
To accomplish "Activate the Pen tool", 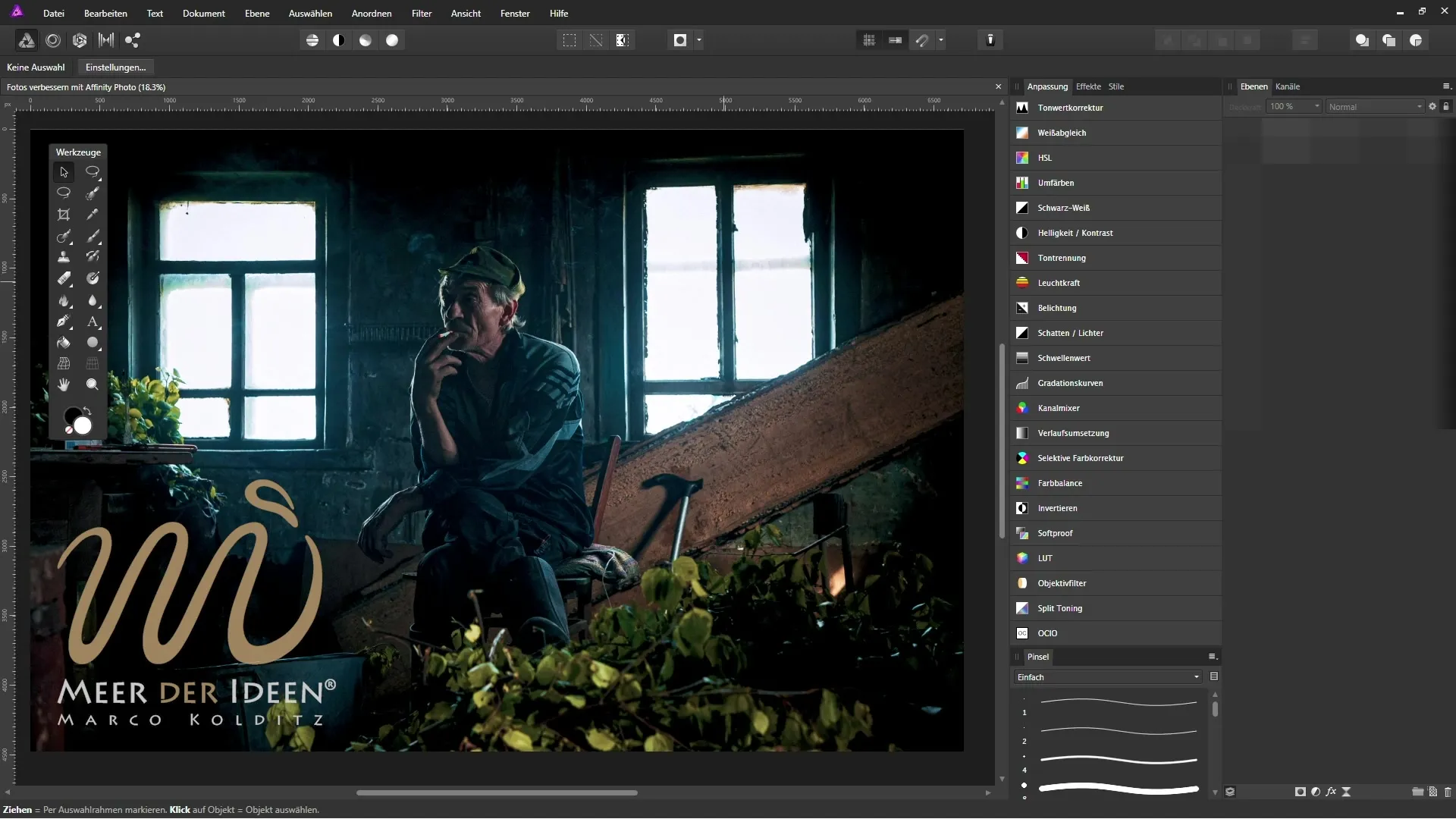I will pos(64,321).
